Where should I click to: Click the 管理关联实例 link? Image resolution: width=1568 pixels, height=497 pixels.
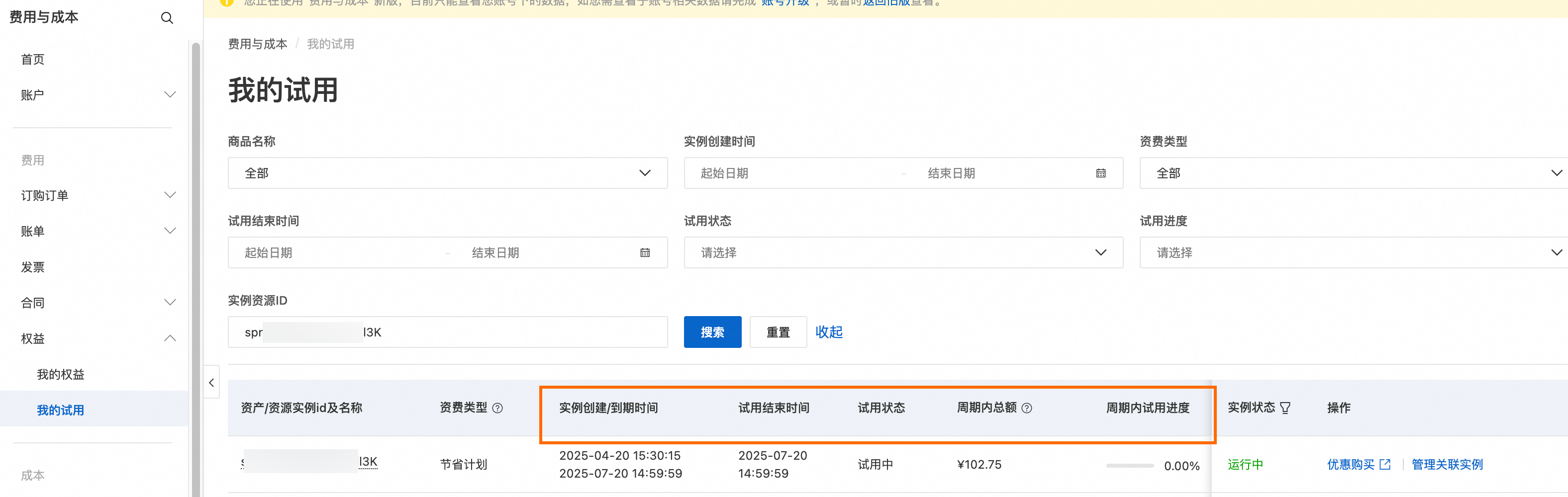coord(1447,465)
